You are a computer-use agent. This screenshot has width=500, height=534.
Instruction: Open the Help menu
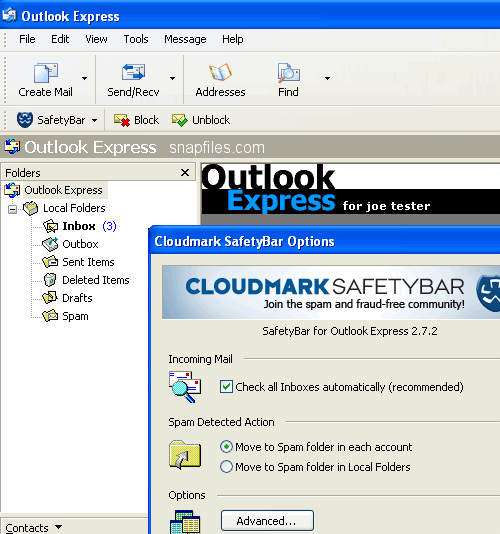[x=233, y=39]
